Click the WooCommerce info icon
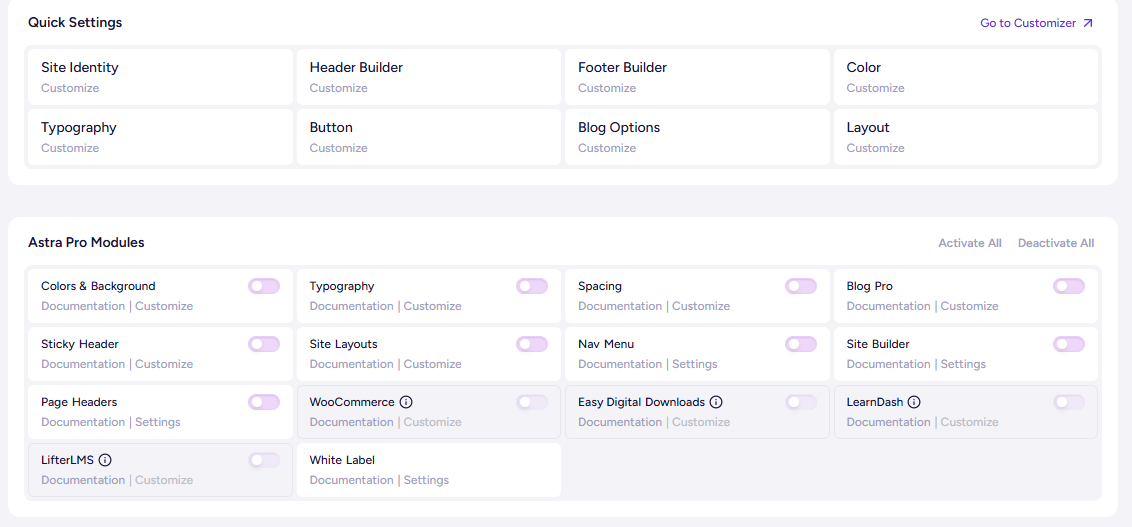1132x527 pixels. [406, 402]
